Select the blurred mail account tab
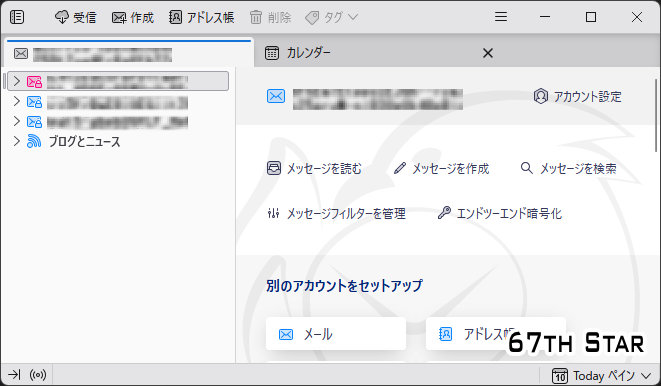The height and width of the screenshot is (386, 661). 128,54
